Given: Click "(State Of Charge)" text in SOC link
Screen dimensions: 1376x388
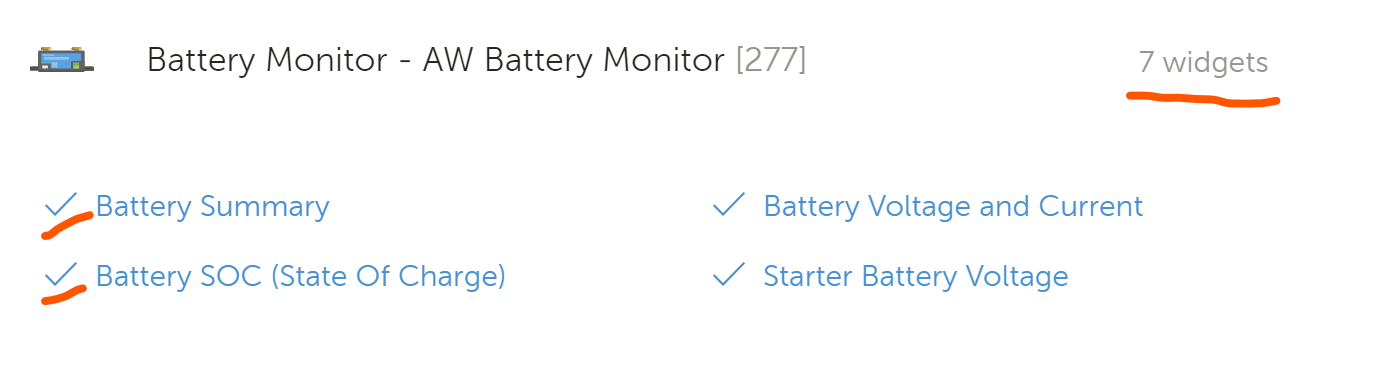Looking at the screenshot, I should click(x=388, y=276).
